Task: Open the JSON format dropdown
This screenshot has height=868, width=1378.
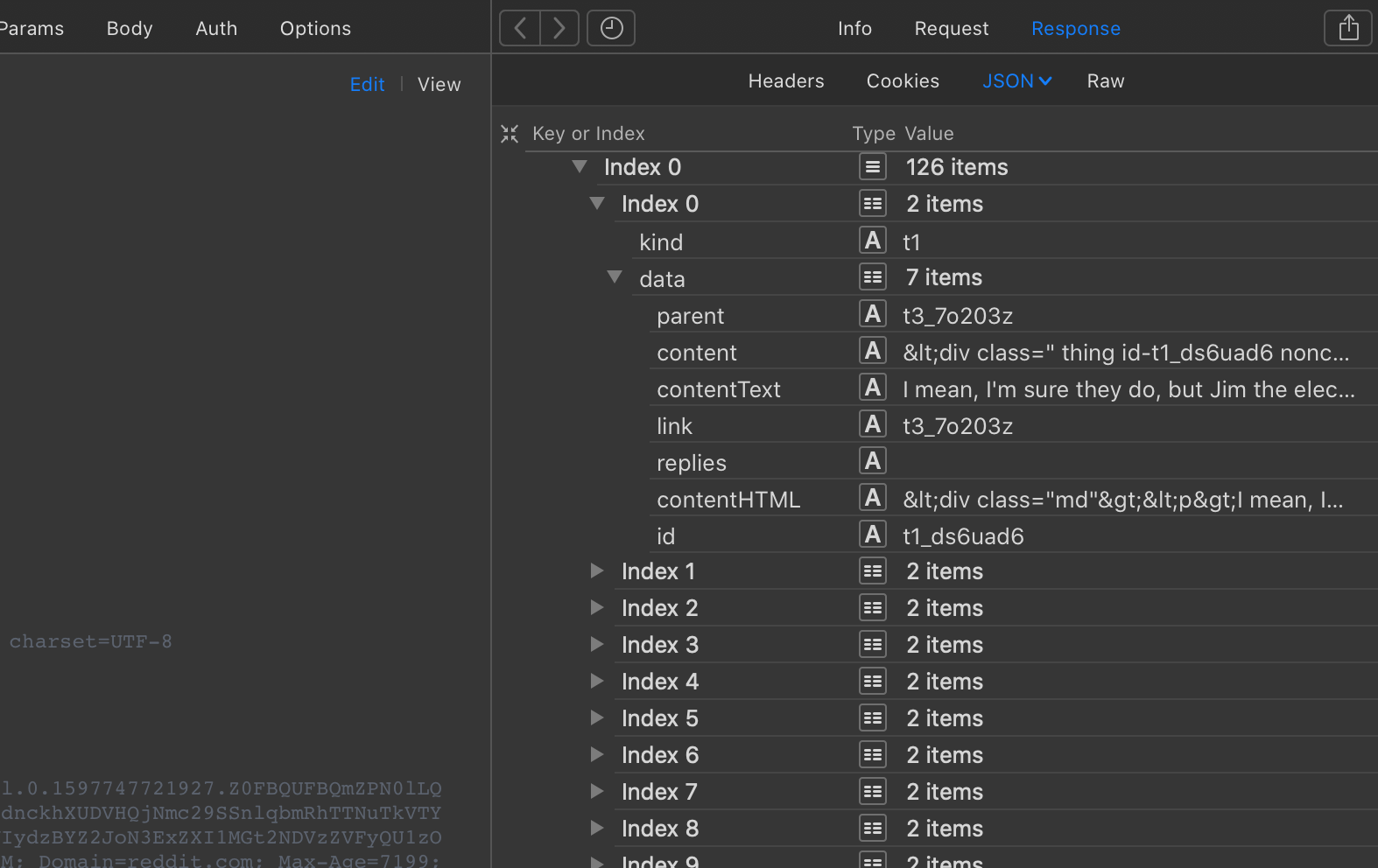Action: [x=1016, y=81]
